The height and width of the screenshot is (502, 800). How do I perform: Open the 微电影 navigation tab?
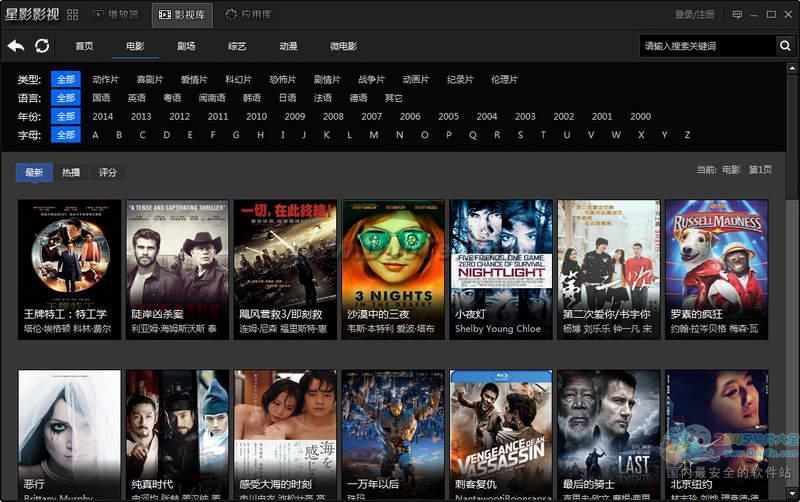(343, 46)
